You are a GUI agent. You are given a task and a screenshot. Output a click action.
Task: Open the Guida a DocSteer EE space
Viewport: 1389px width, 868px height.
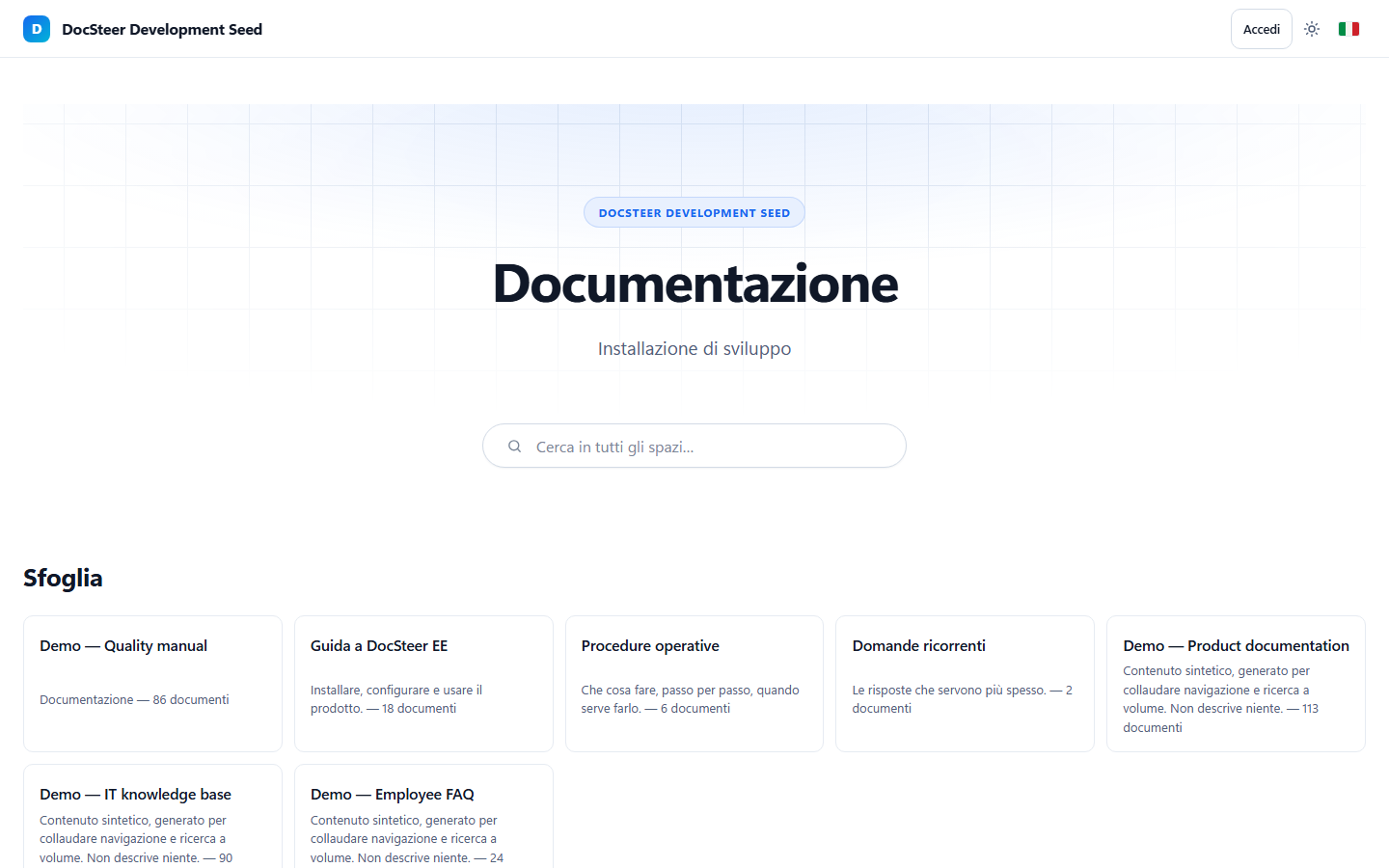click(x=423, y=684)
